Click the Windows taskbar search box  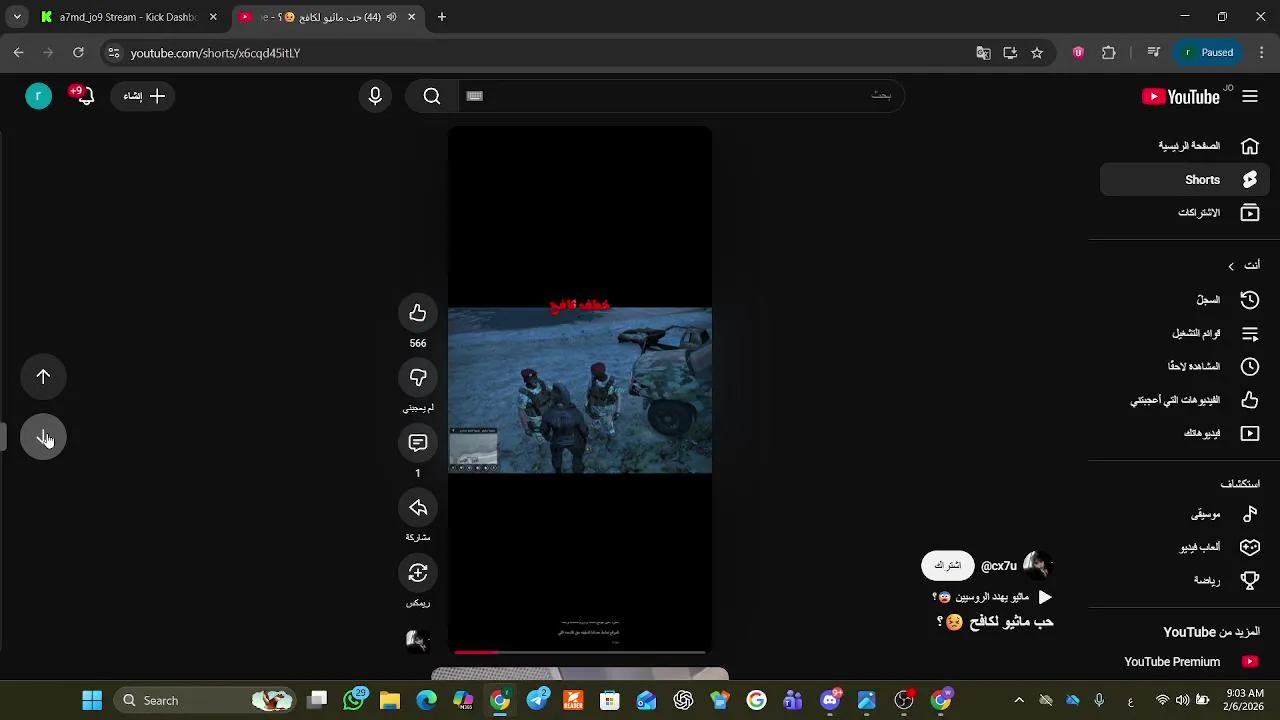coord(205,700)
